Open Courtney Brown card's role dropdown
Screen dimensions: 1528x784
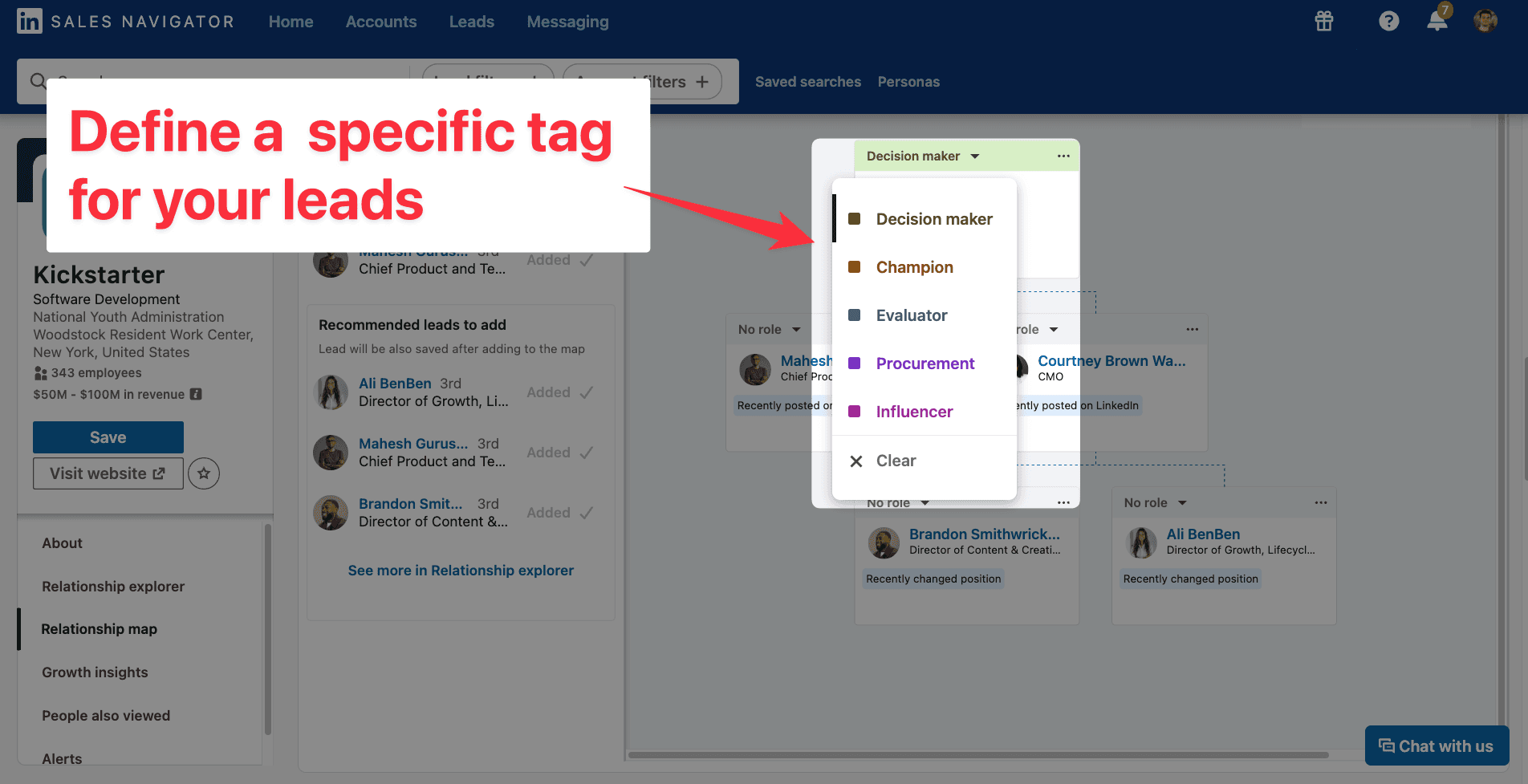[1037, 329]
